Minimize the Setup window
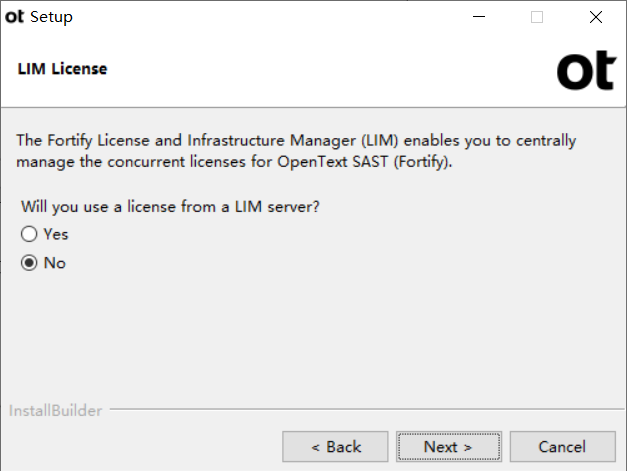 [479, 17]
